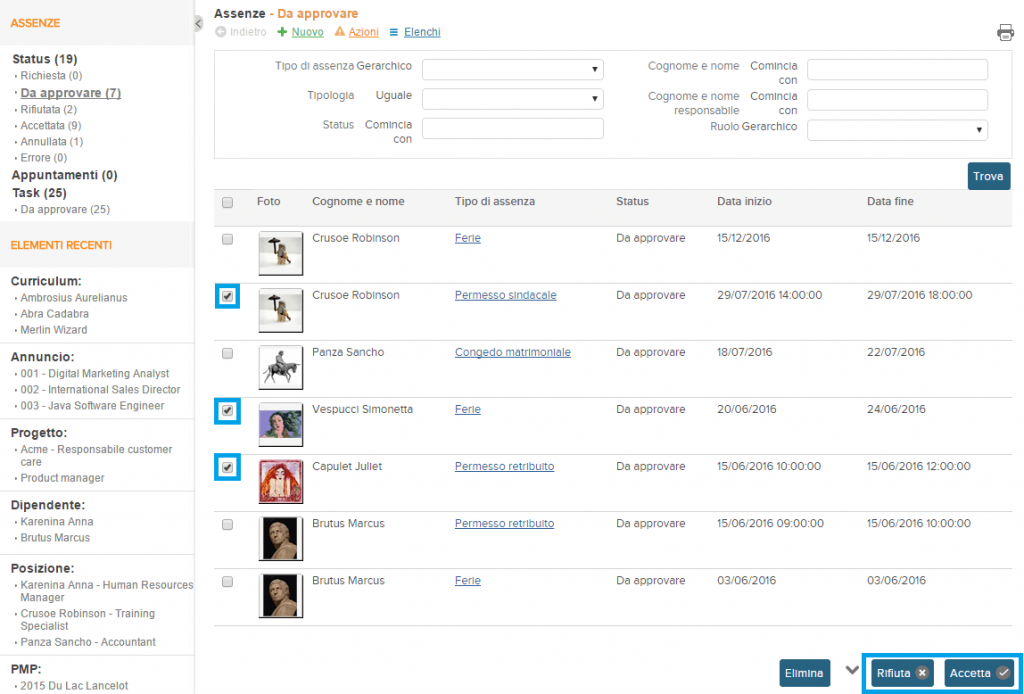1024x694 pixels.
Task: Open 2015 Du Lac Lancelot PMP
Action: pyautogui.click(x=74, y=686)
